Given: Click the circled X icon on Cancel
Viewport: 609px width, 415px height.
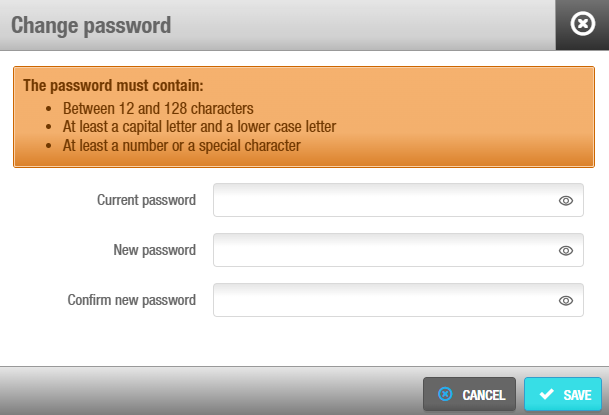Looking at the screenshot, I should [x=445, y=394].
